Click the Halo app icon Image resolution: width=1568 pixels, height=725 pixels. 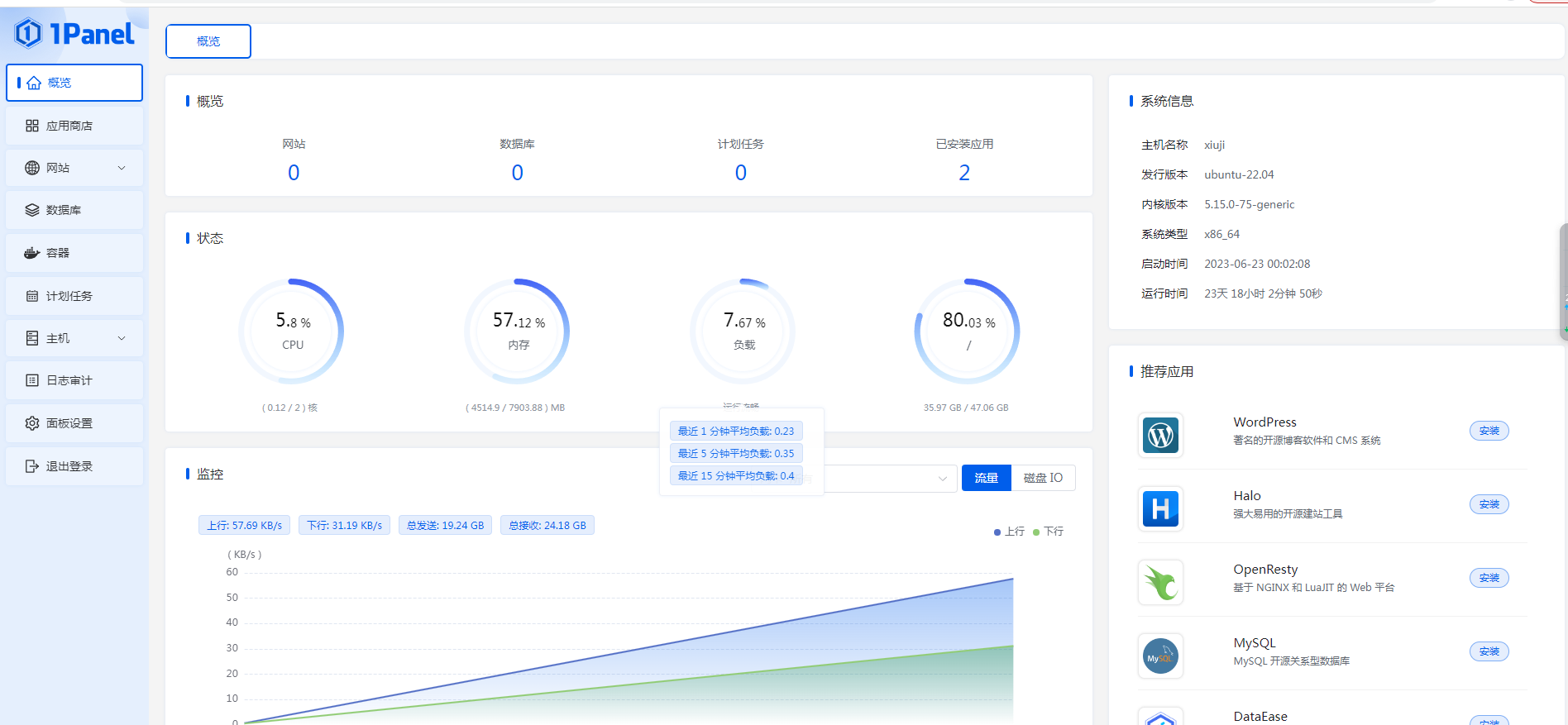coord(1160,508)
